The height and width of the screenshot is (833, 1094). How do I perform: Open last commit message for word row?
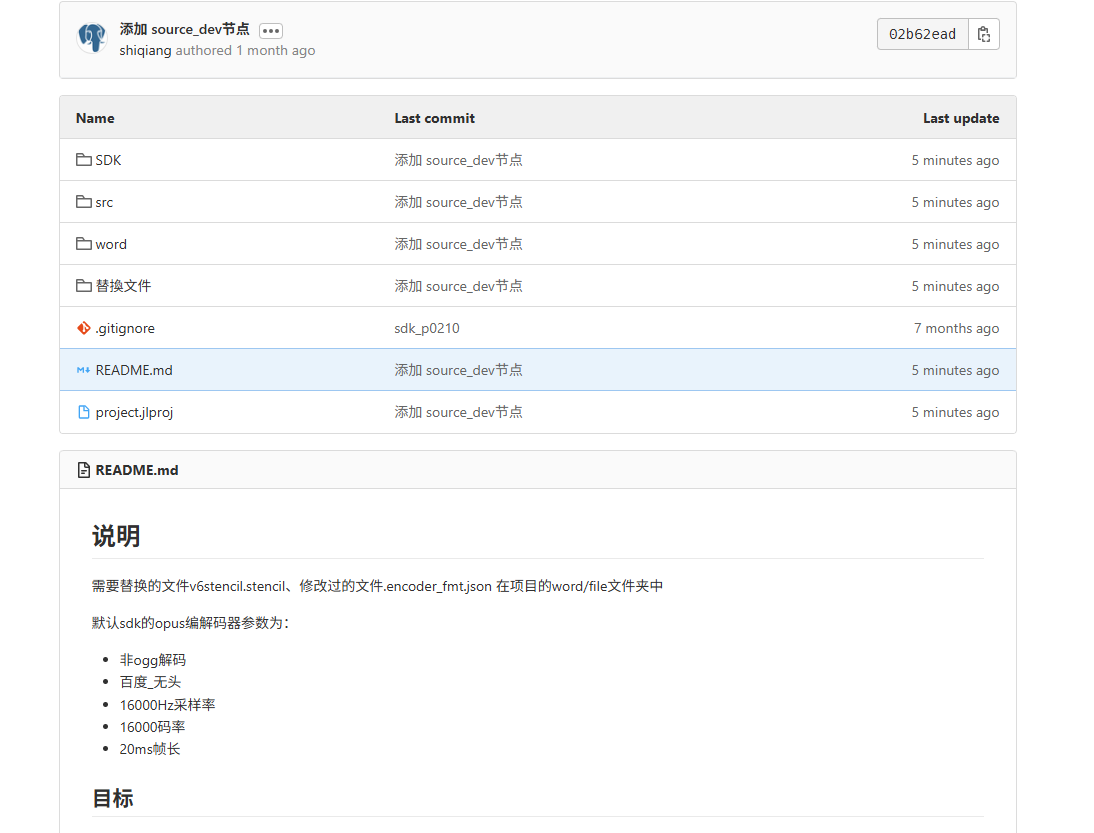coord(458,244)
